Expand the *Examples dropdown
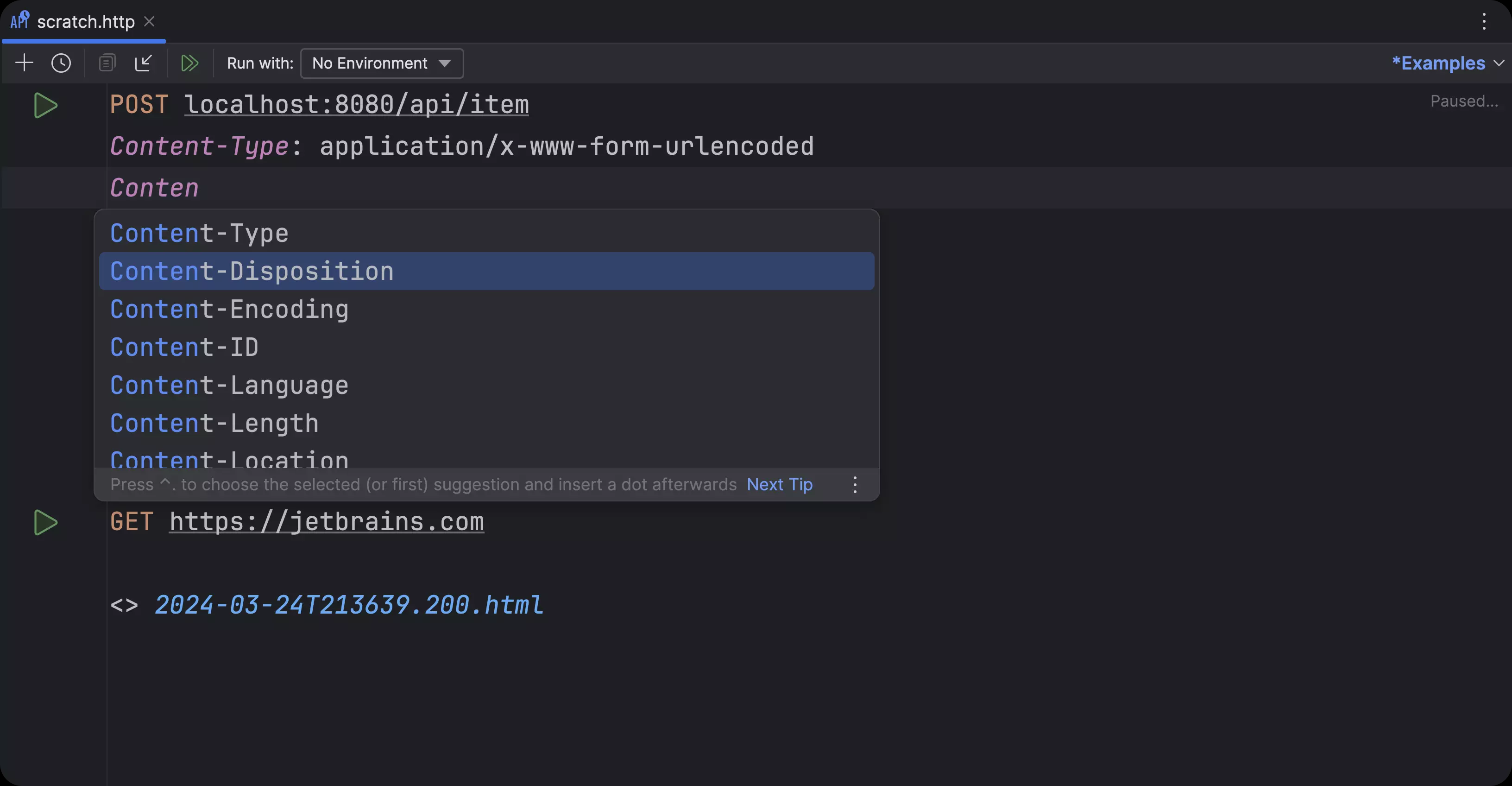The image size is (1512, 786). click(1446, 63)
